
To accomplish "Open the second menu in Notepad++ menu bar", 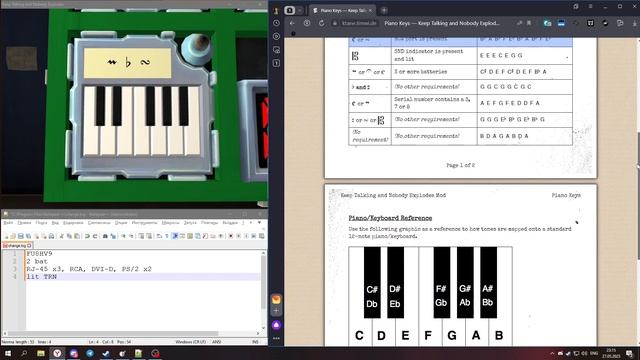I will click(24, 223).
